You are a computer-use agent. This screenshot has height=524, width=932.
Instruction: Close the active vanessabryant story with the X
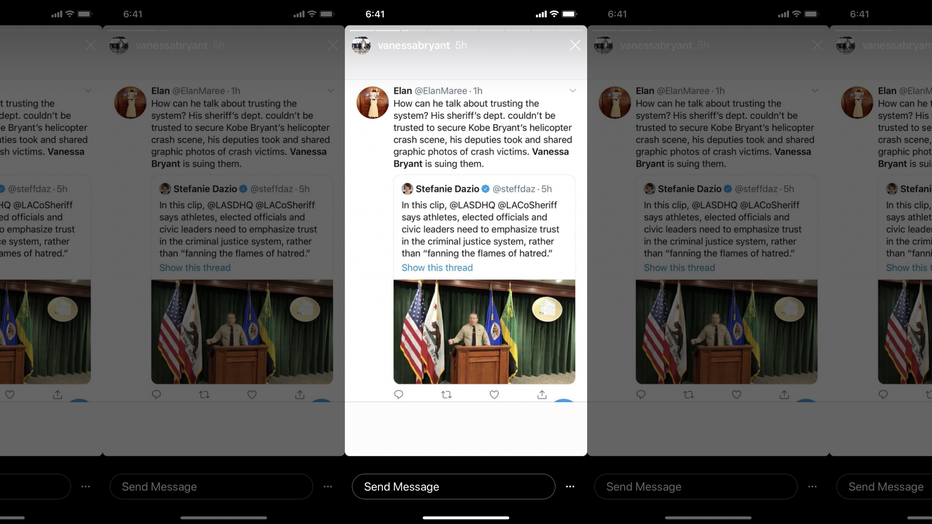click(x=575, y=45)
